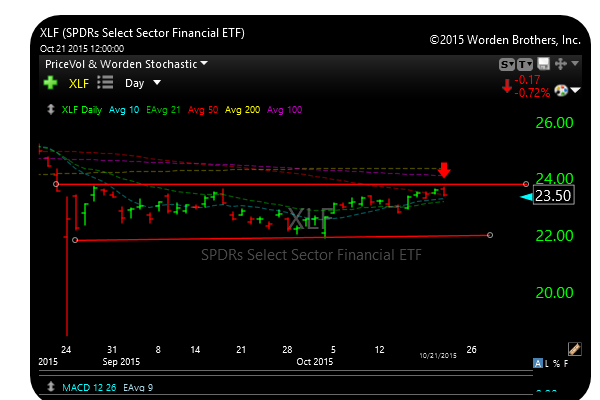This screenshot has height=400, width=600.
Task: Open the color palette chart properties icon
Action: click(561, 91)
